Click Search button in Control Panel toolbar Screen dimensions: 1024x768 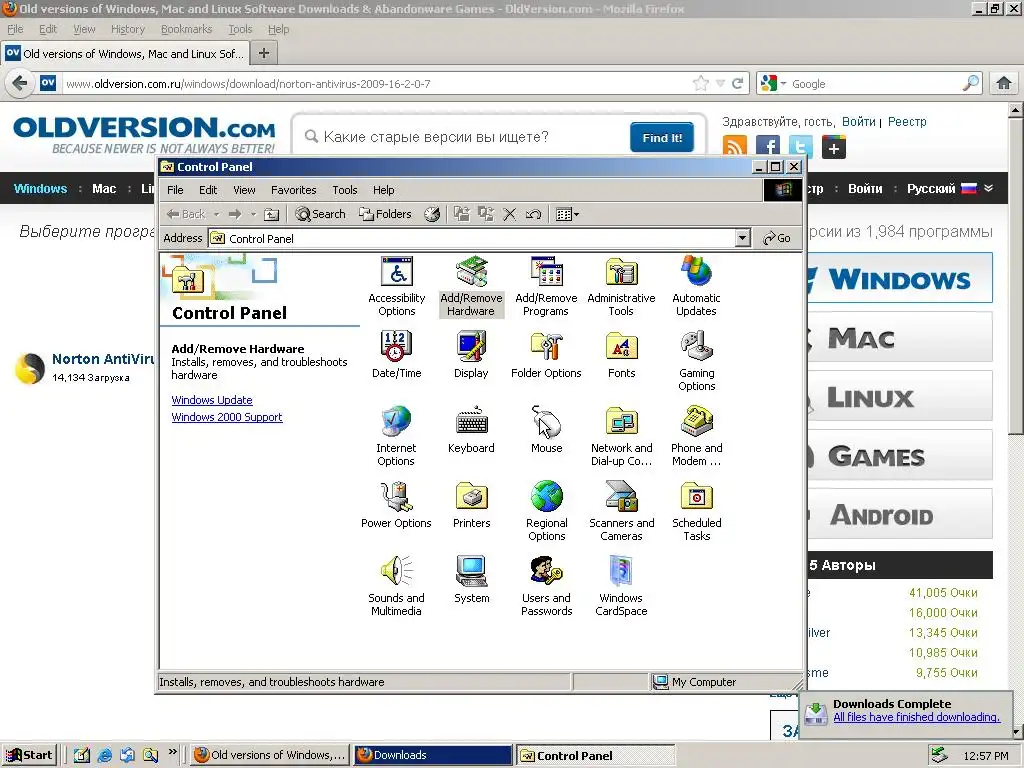click(320, 214)
